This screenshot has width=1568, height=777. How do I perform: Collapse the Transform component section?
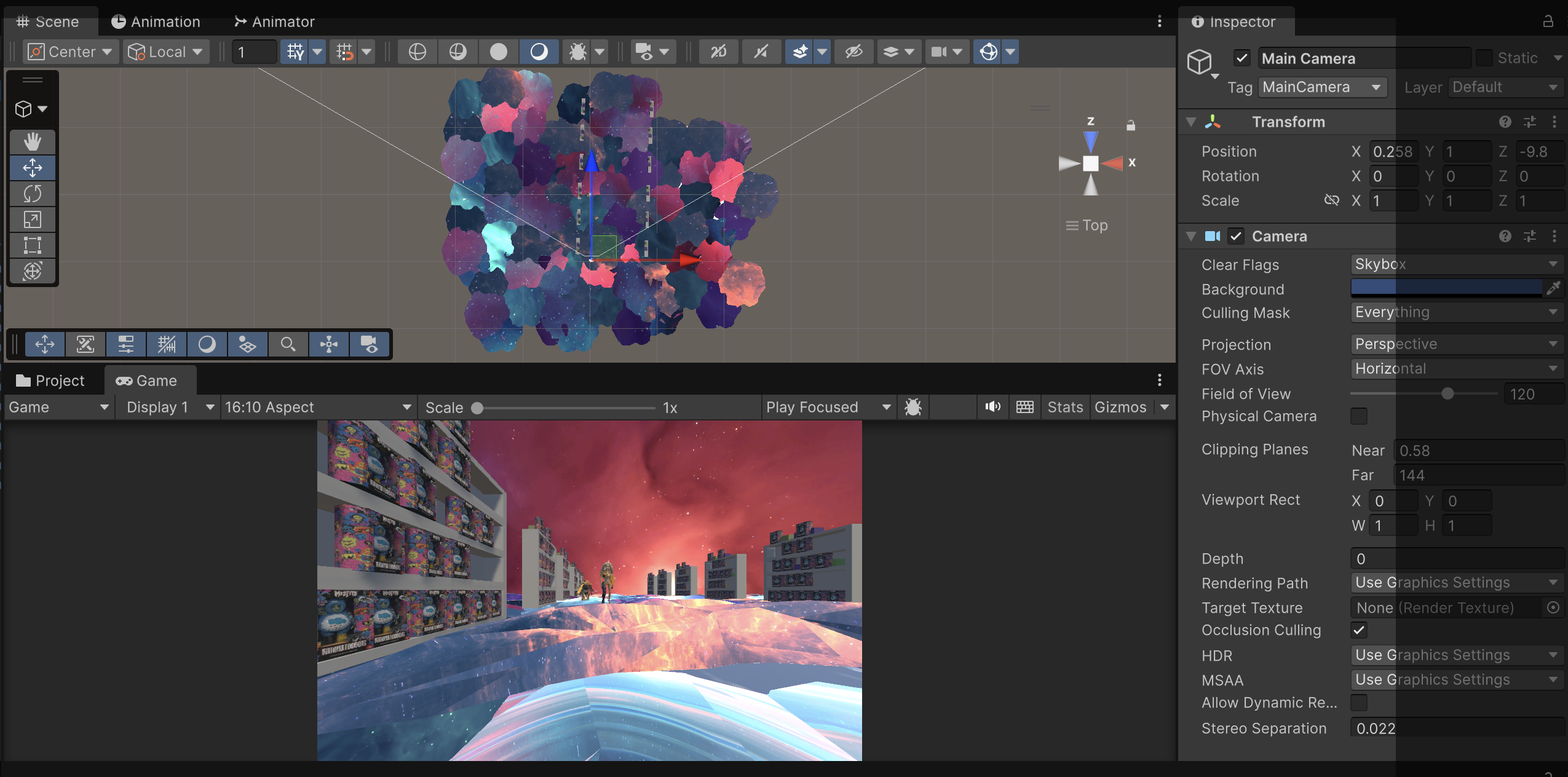(1191, 122)
